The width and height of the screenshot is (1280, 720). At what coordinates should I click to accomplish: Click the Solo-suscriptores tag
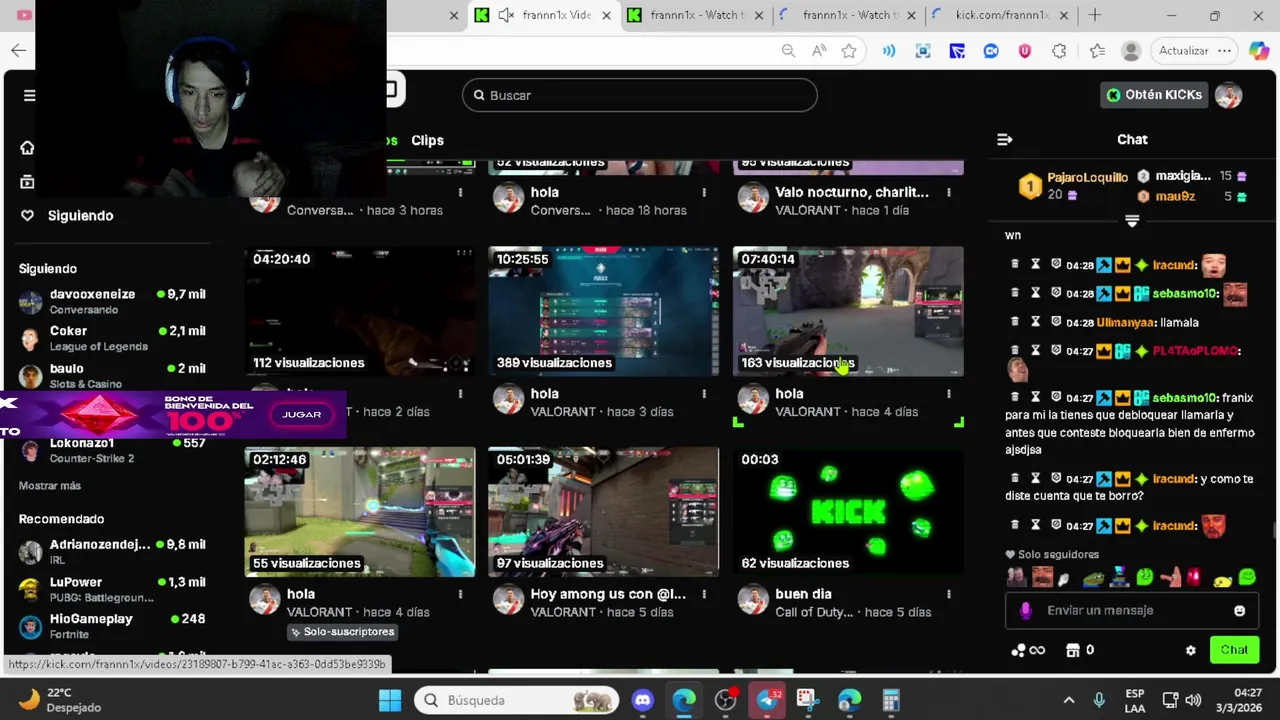click(343, 632)
